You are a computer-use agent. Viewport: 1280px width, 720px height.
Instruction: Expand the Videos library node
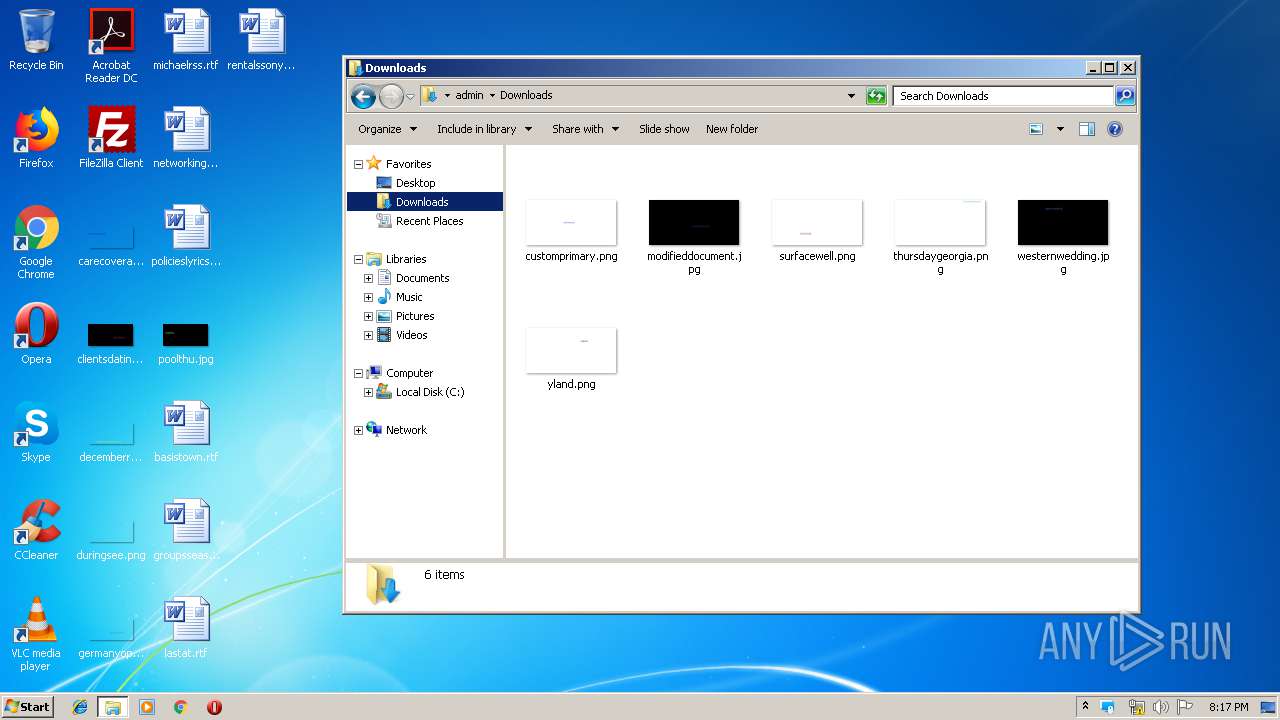[x=368, y=335]
